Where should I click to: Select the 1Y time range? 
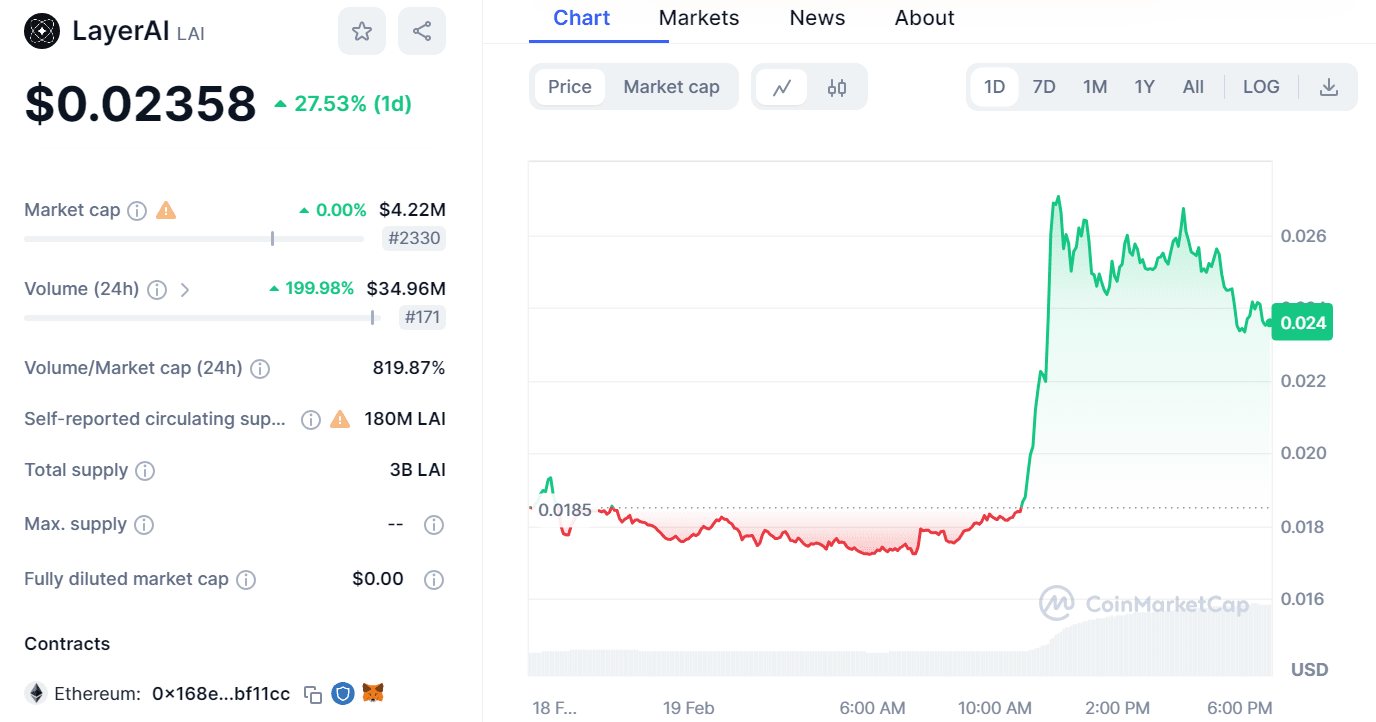click(1144, 87)
